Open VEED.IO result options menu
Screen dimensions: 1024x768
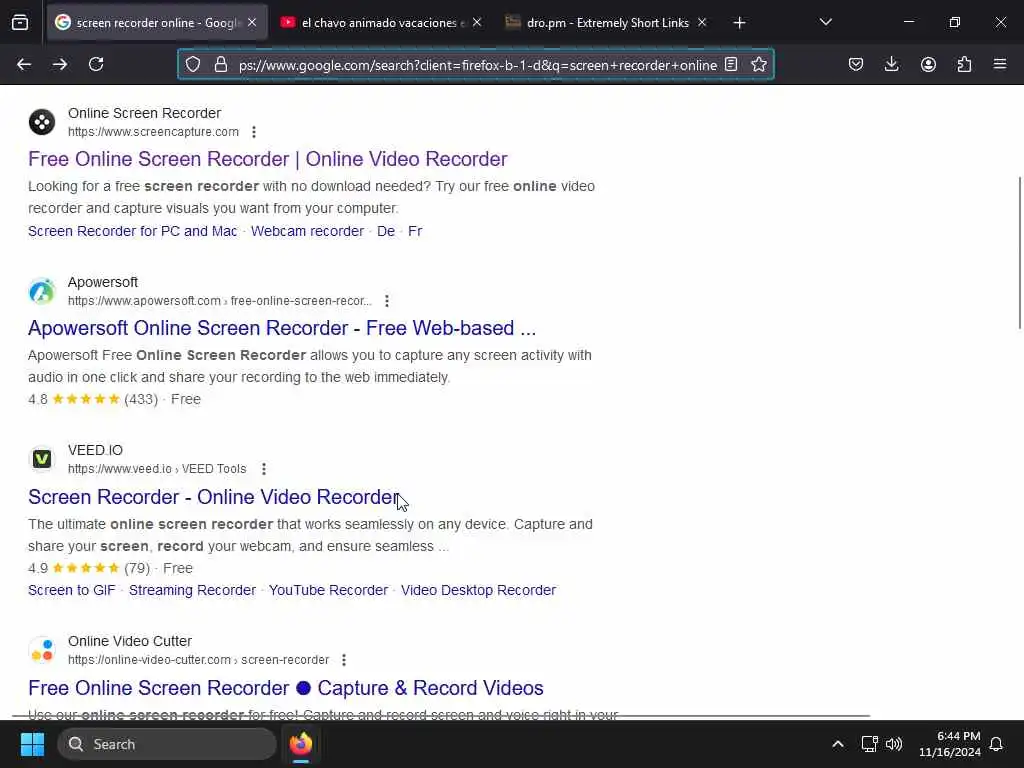tap(264, 469)
